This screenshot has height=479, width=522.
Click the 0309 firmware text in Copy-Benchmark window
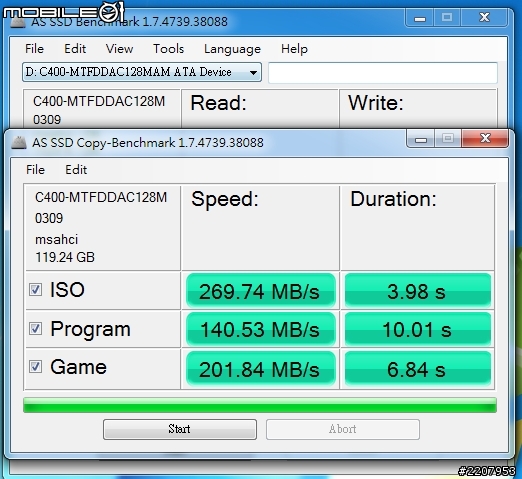(x=49, y=218)
